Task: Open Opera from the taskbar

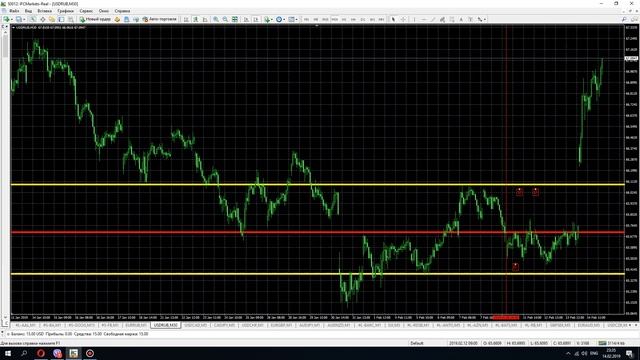Action: [x=40, y=353]
